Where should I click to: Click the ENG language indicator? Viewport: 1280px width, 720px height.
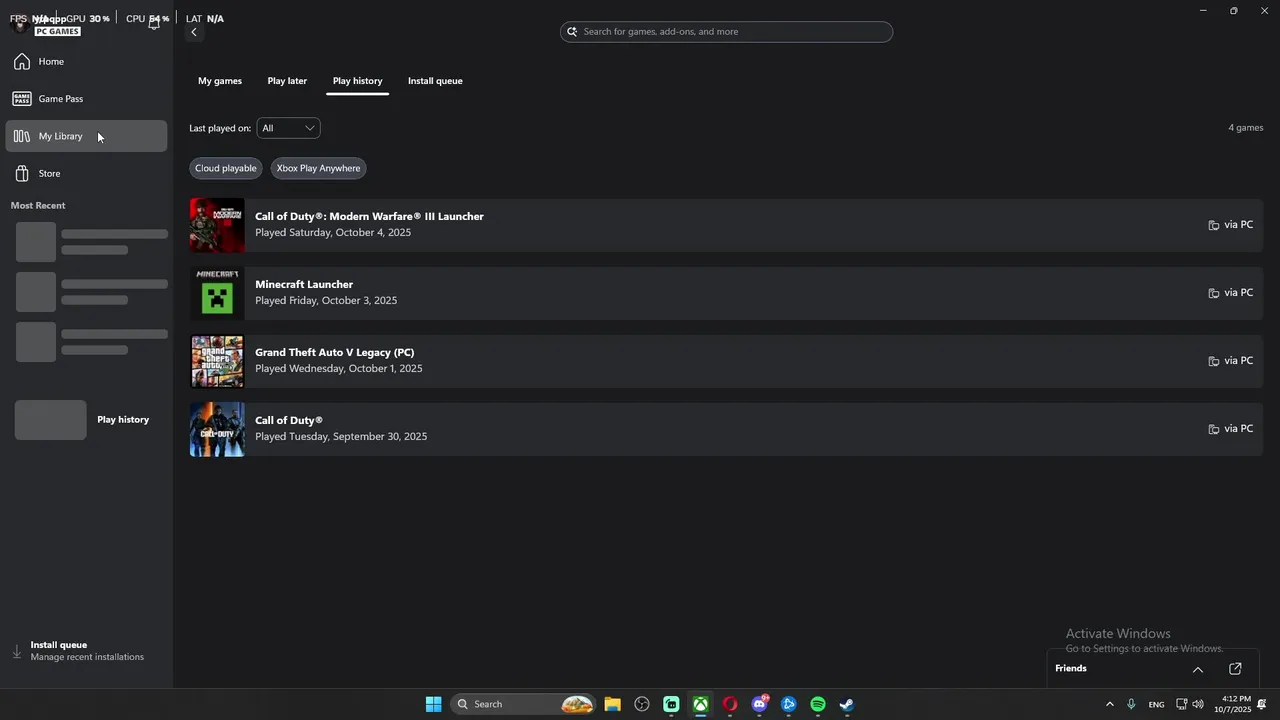click(x=1156, y=704)
